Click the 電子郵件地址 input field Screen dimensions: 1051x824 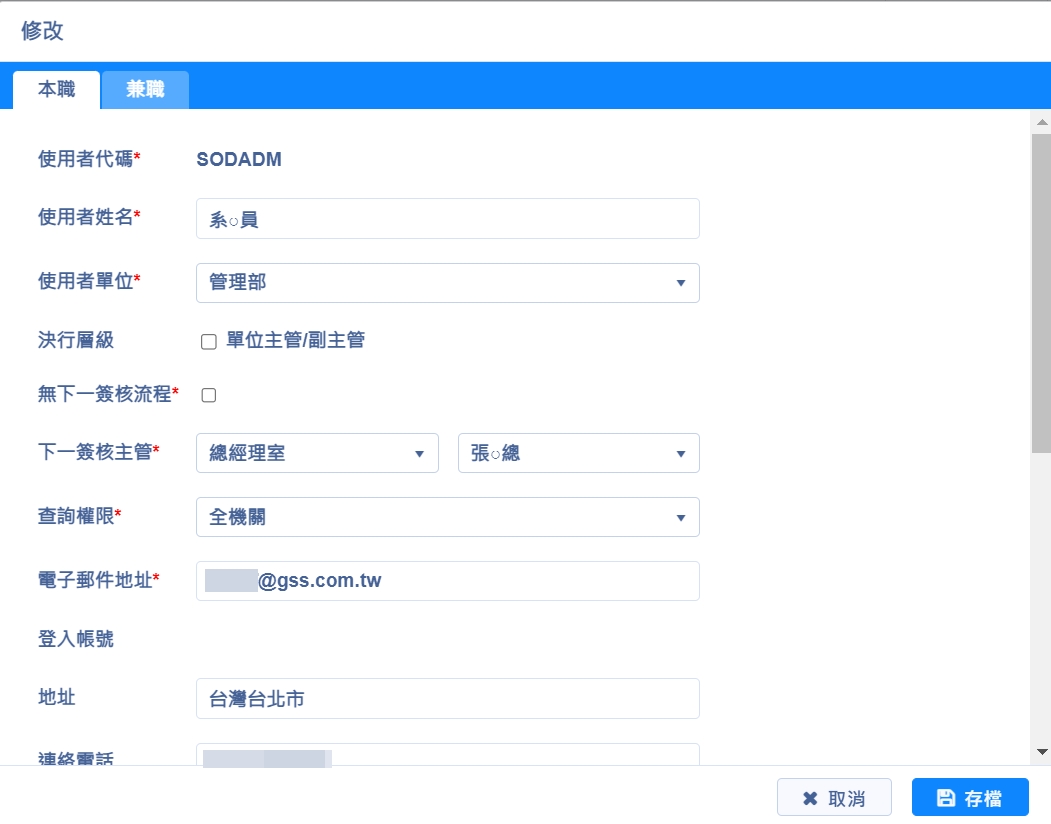click(447, 581)
